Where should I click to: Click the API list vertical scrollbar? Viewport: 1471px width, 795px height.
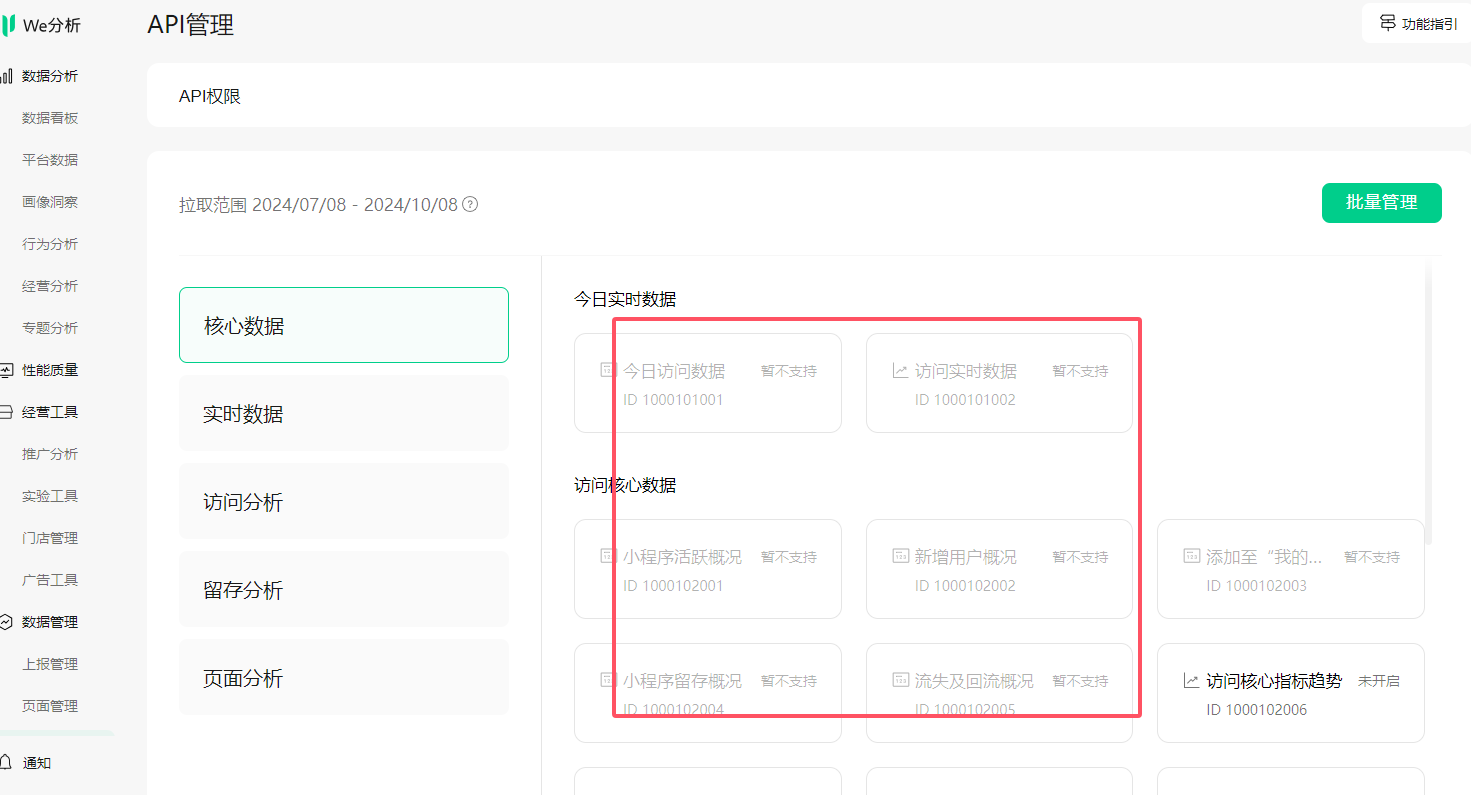click(x=1429, y=400)
